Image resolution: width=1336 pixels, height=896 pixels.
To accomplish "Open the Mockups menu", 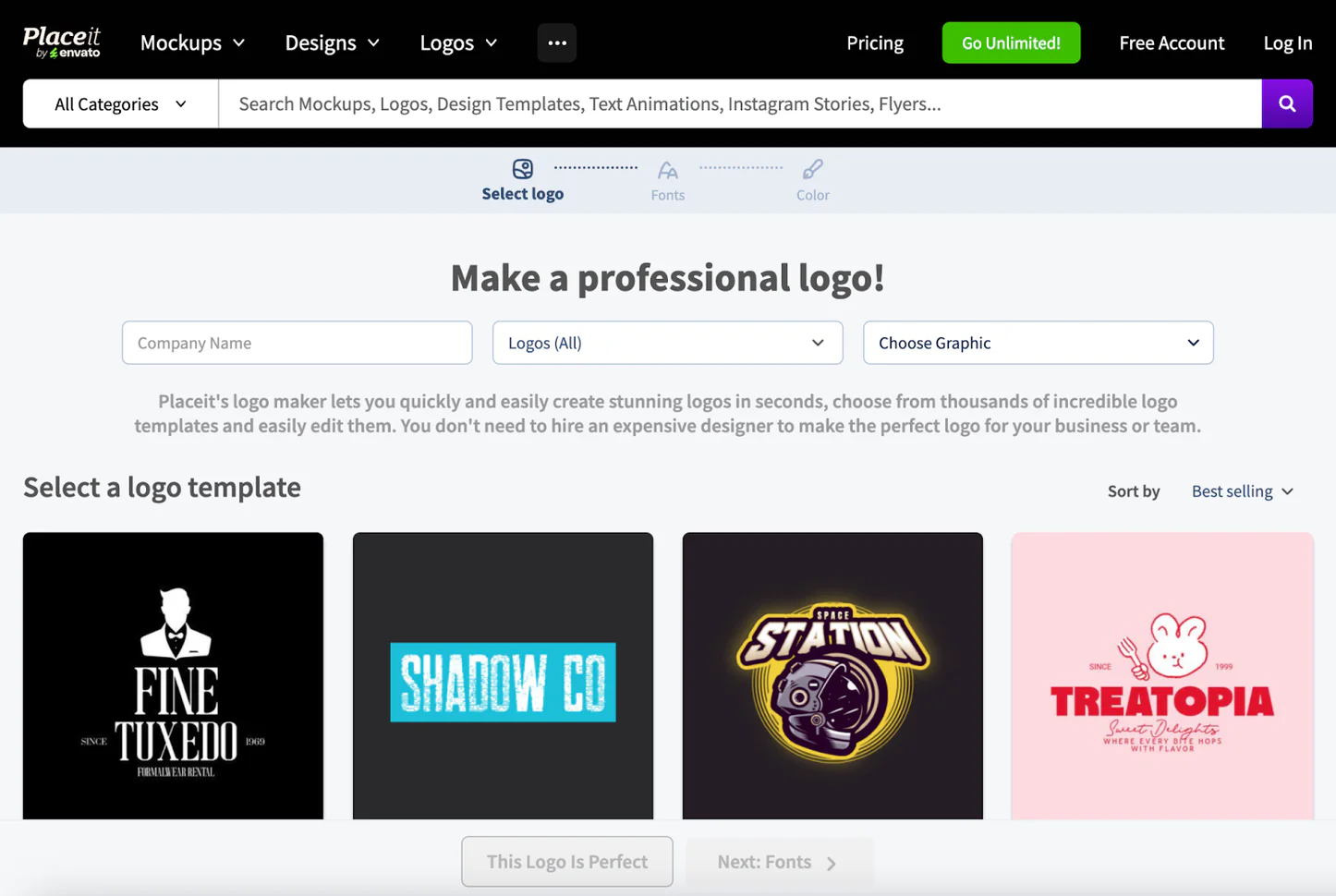I will [x=191, y=42].
